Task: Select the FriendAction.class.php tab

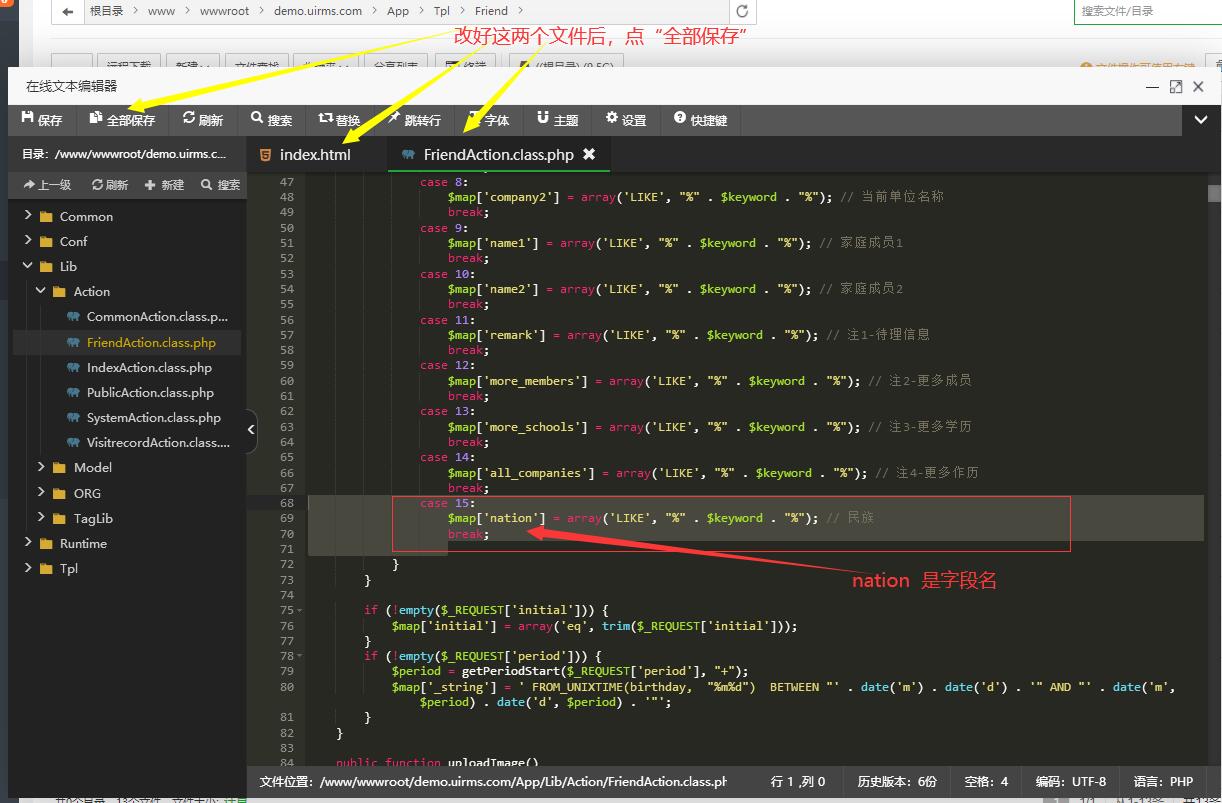Action: click(x=498, y=155)
